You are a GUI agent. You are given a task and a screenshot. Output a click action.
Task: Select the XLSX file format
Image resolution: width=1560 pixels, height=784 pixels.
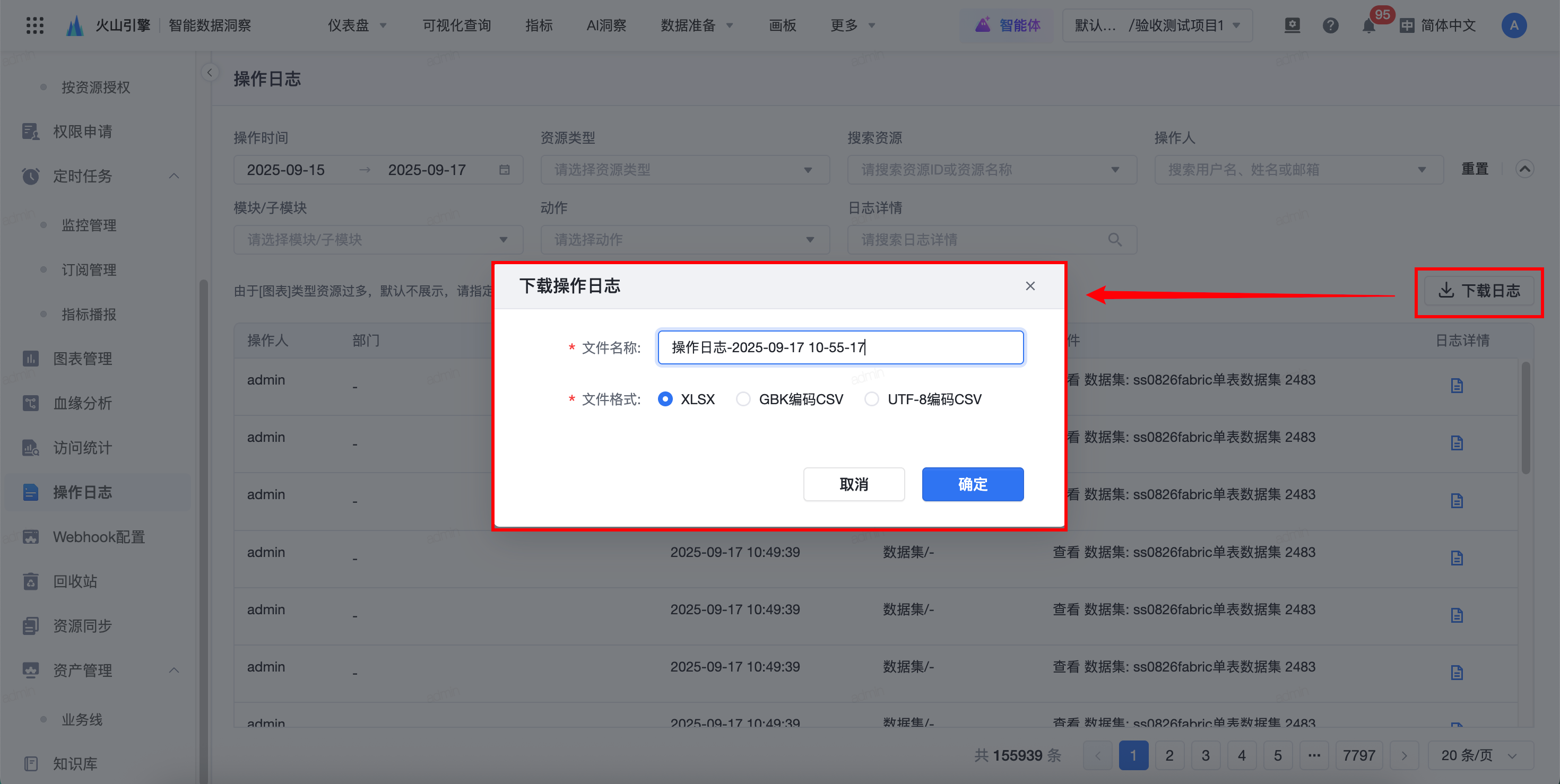665,399
